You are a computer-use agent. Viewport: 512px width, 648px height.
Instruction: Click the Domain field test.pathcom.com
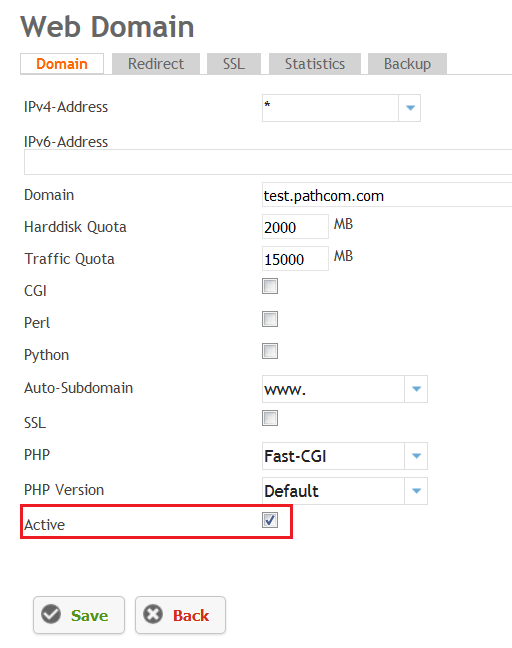387,195
